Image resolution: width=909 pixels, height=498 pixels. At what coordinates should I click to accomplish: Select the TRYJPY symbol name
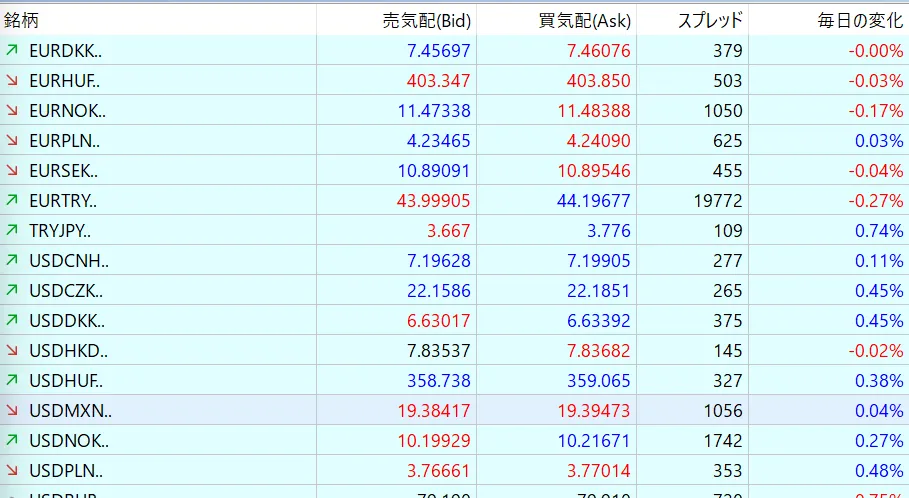pos(60,231)
